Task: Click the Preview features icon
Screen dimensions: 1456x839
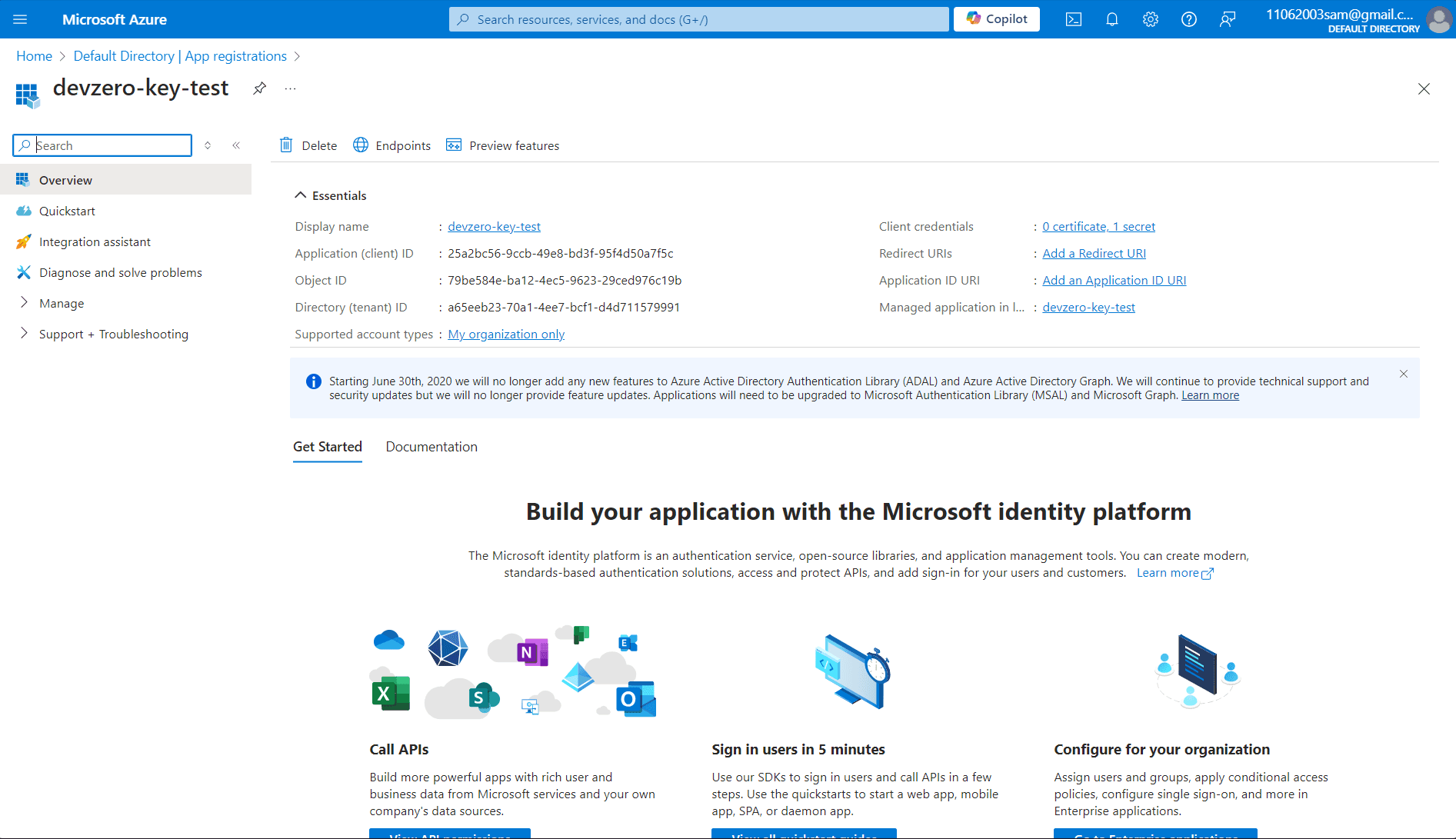Action: point(454,145)
